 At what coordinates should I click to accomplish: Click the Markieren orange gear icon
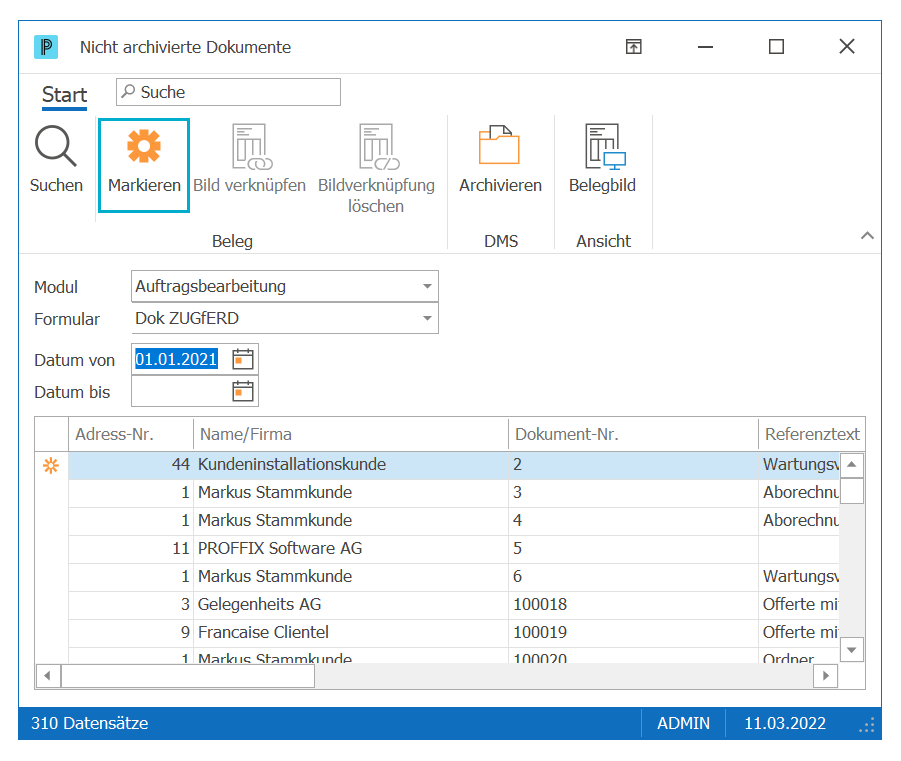pos(144,146)
